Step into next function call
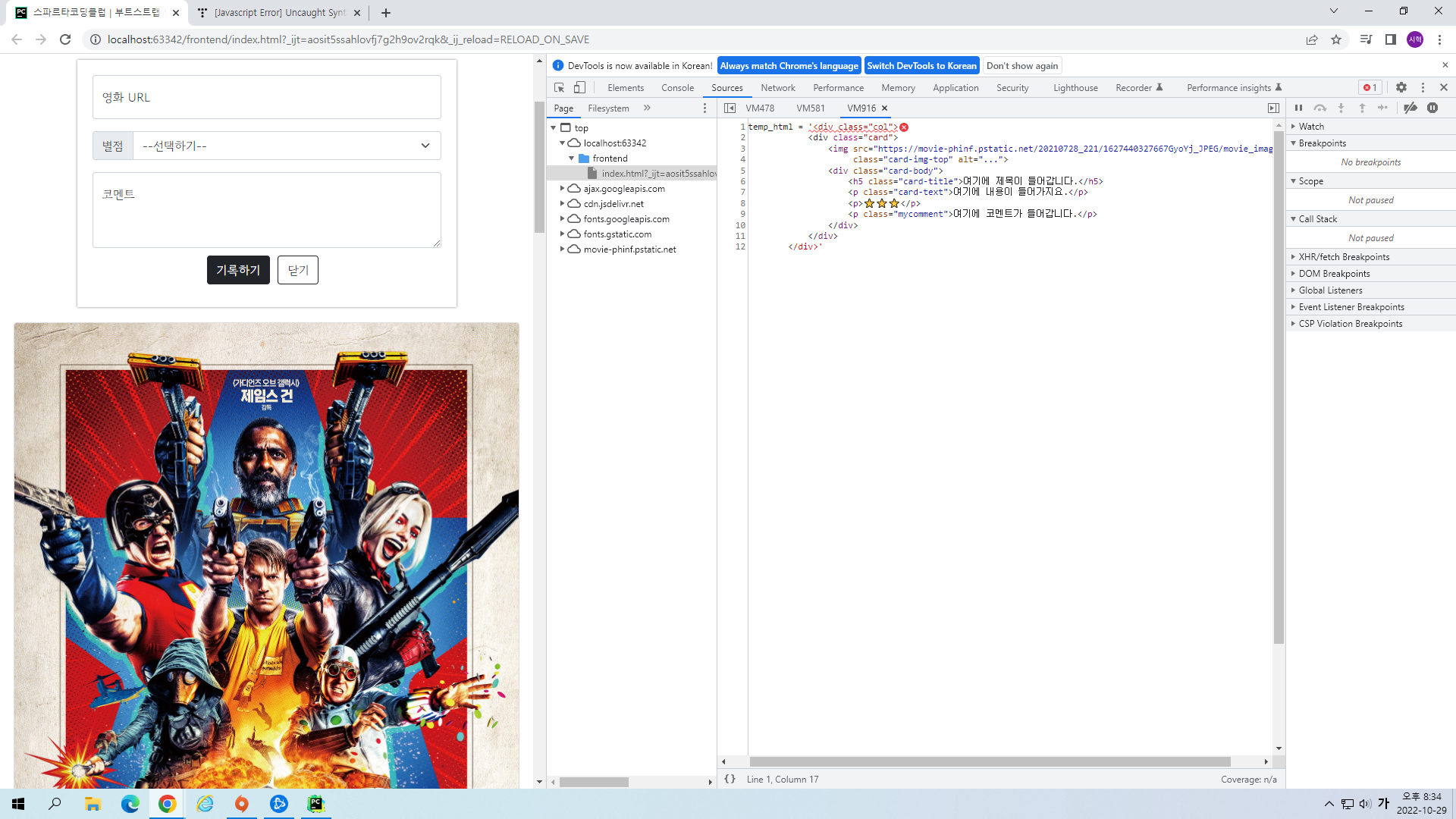Viewport: 1456px width, 819px height. click(x=1341, y=108)
